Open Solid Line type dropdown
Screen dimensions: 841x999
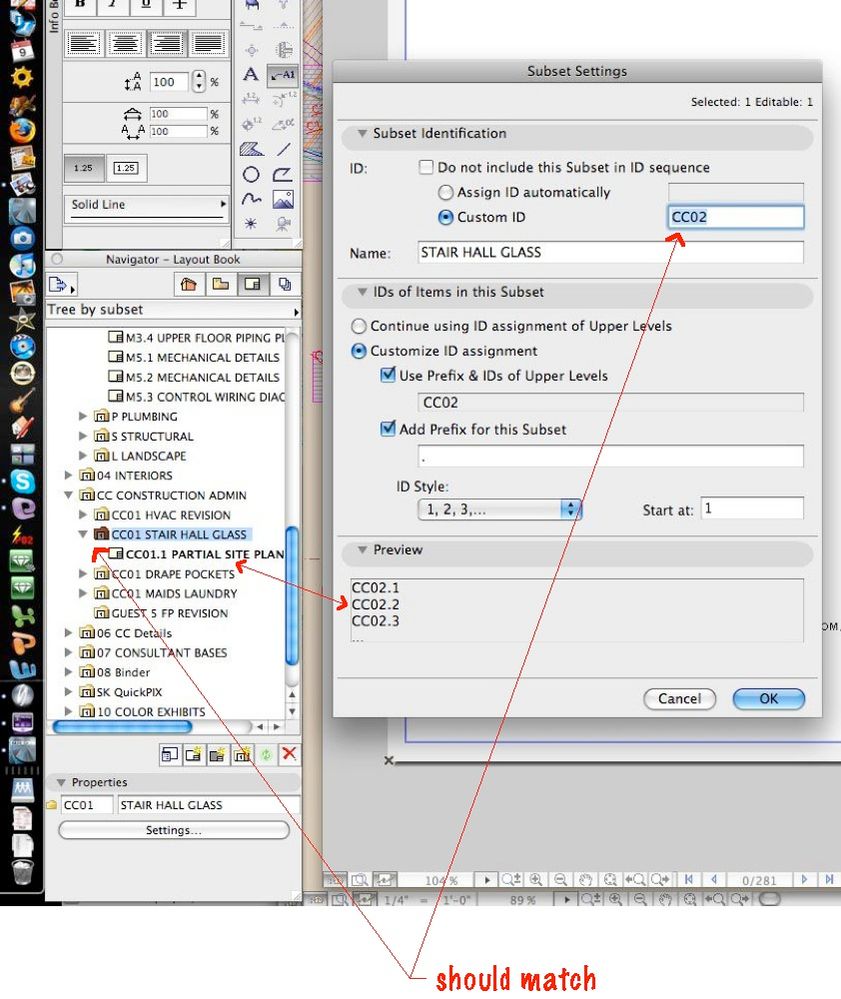[x=148, y=207]
